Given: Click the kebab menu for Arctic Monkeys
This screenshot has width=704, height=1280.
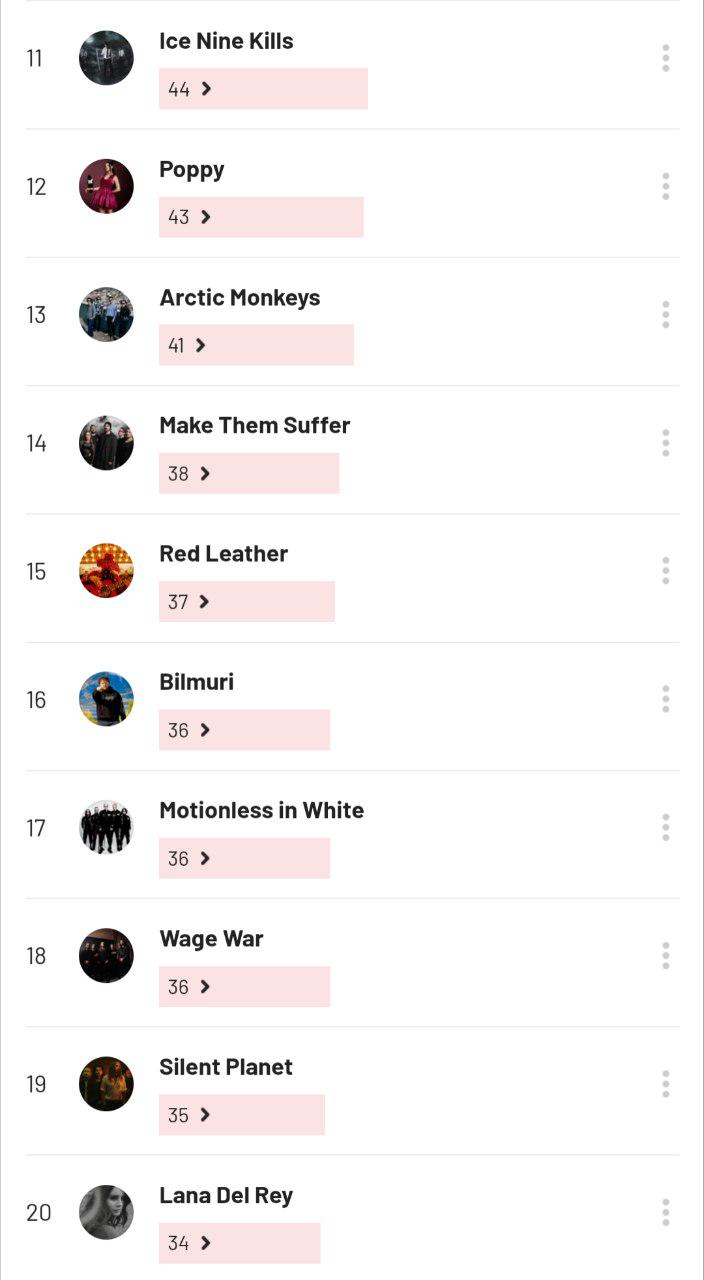Looking at the screenshot, I should (x=665, y=315).
